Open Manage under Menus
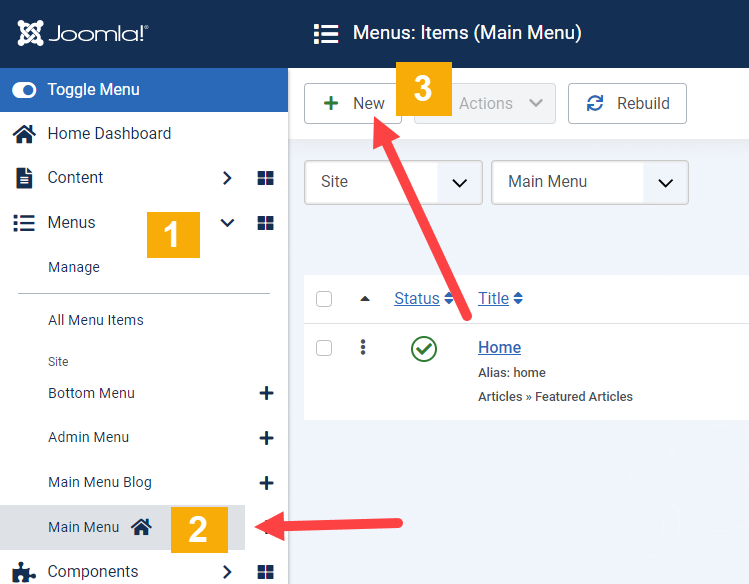 (74, 267)
